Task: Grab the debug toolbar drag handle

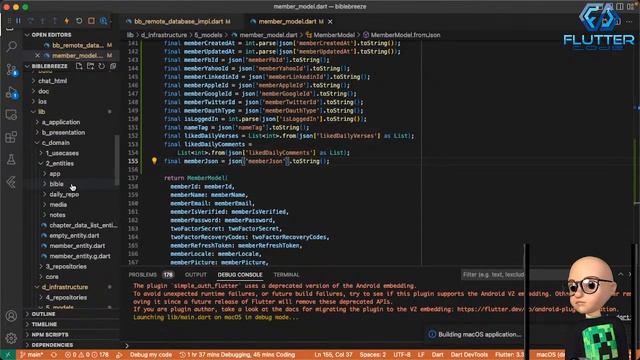Action: click(x=9, y=21)
